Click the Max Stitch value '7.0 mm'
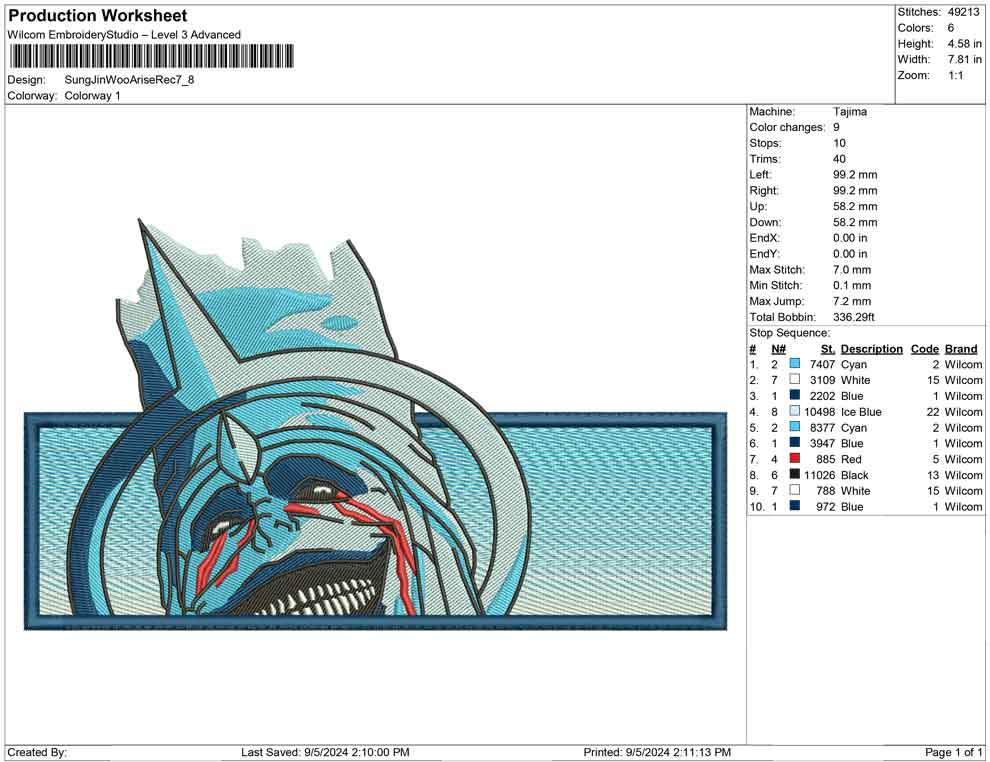Viewport: 990px width, 762px height. point(852,270)
